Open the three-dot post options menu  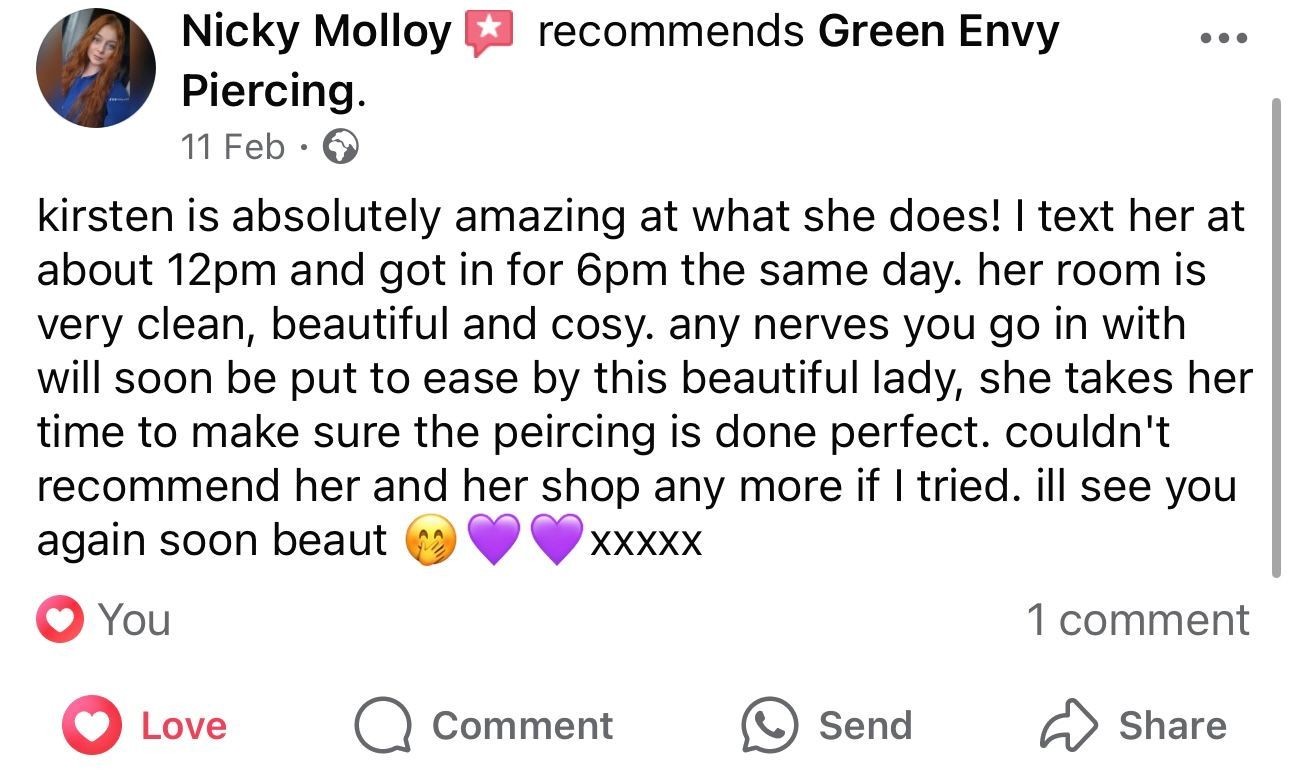click(x=1223, y=39)
